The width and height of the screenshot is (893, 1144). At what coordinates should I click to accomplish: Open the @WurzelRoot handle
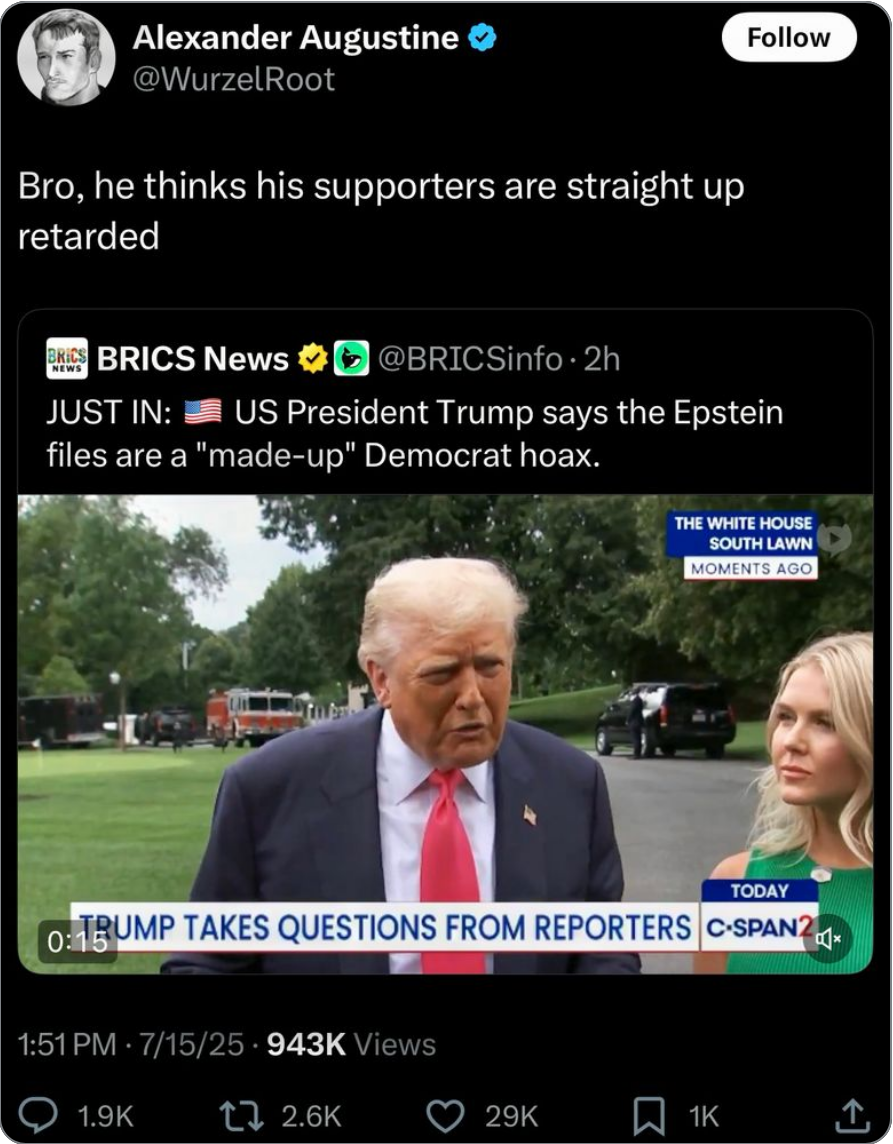pyautogui.click(x=233, y=79)
